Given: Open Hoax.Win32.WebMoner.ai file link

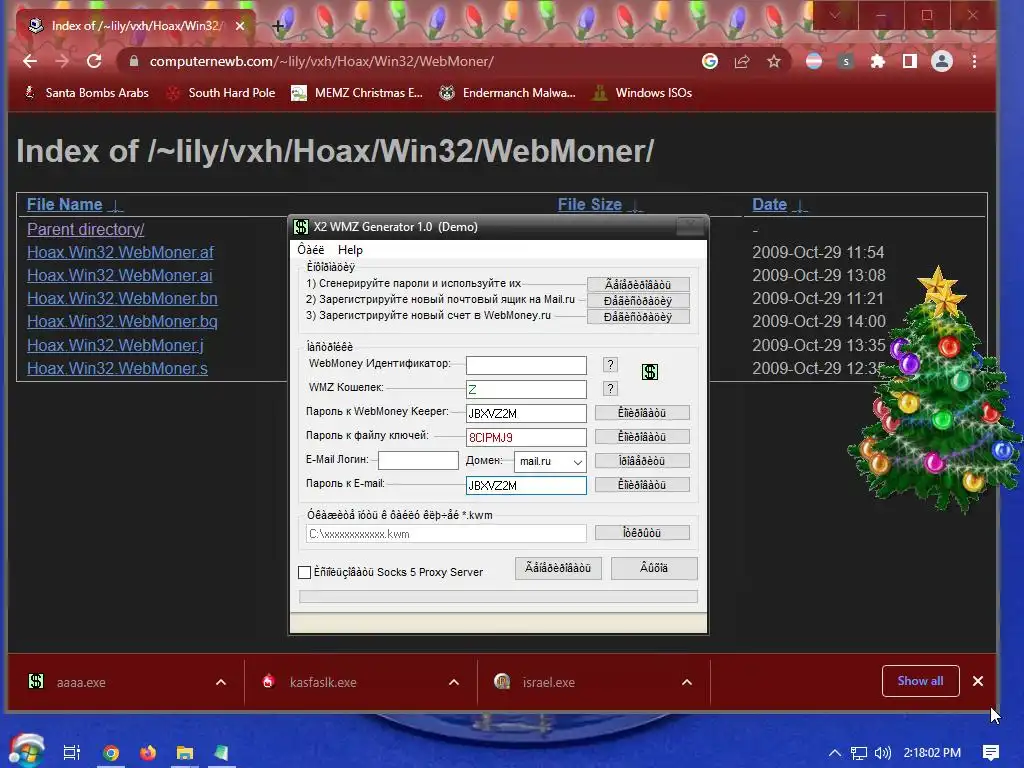Looking at the screenshot, I should 120,276.
